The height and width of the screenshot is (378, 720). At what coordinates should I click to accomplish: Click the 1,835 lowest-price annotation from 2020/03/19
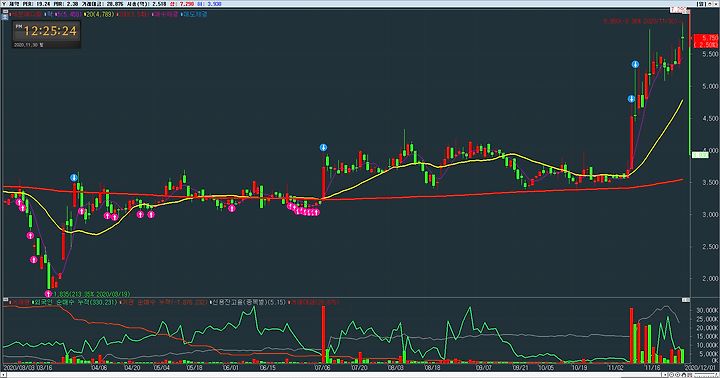[x=92, y=294]
